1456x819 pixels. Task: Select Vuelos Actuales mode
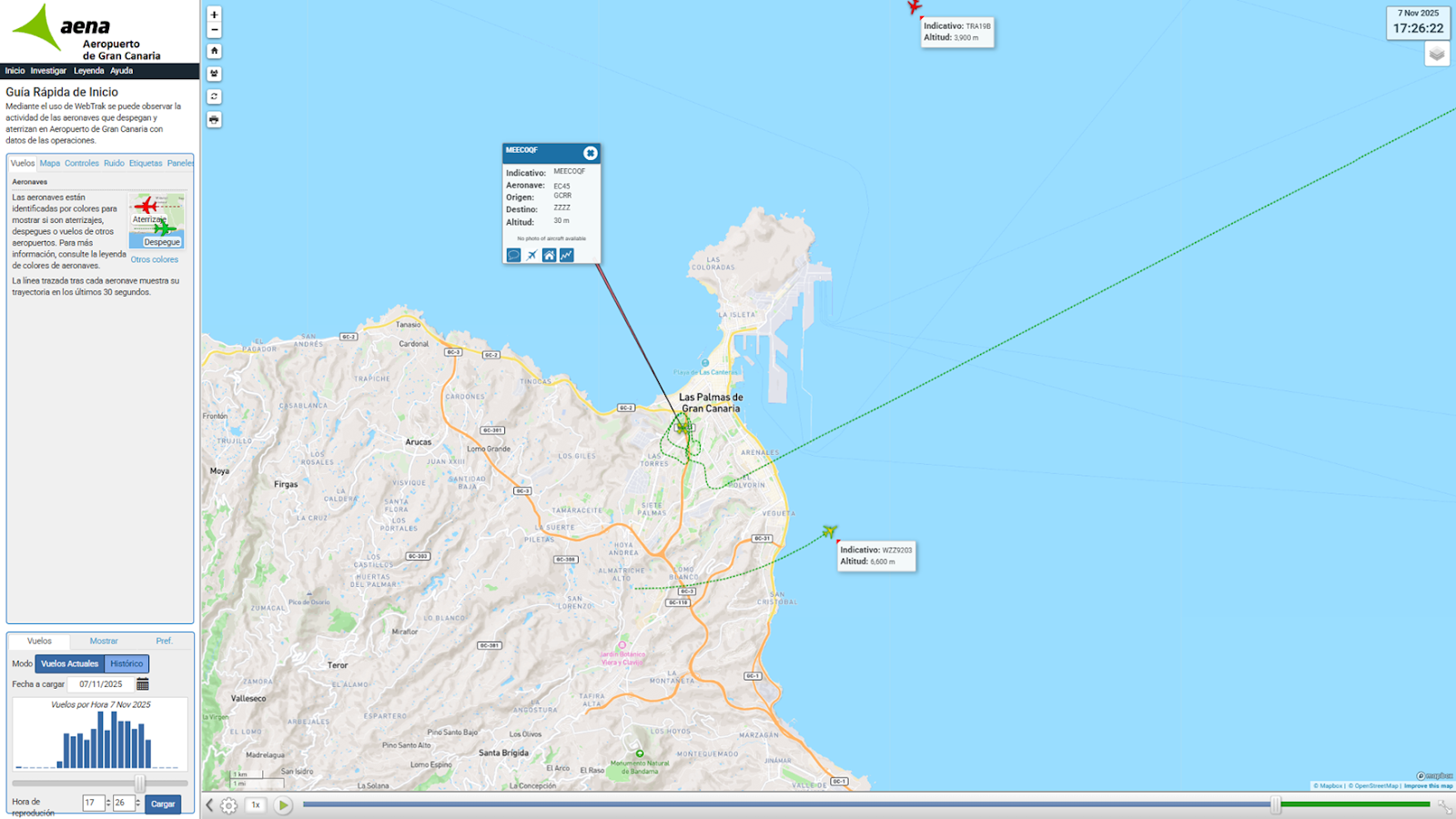[x=70, y=664]
